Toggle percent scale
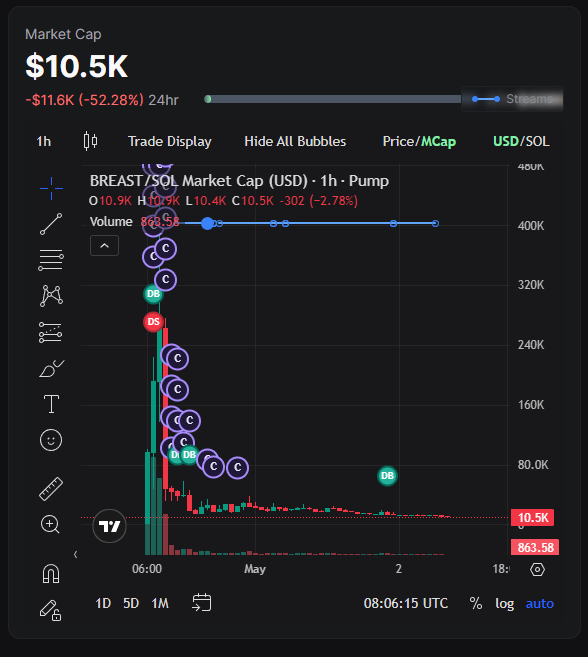The image size is (588, 657). click(x=476, y=603)
